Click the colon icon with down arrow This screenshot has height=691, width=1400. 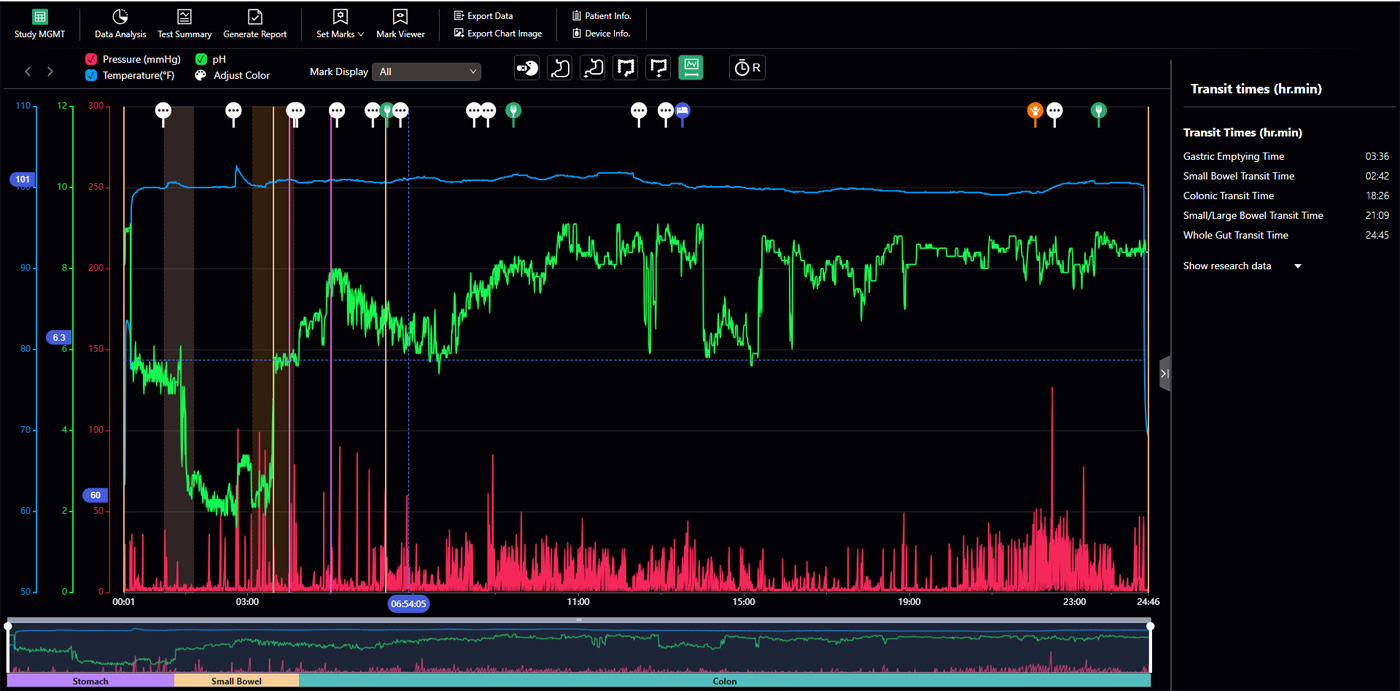pos(658,68)
